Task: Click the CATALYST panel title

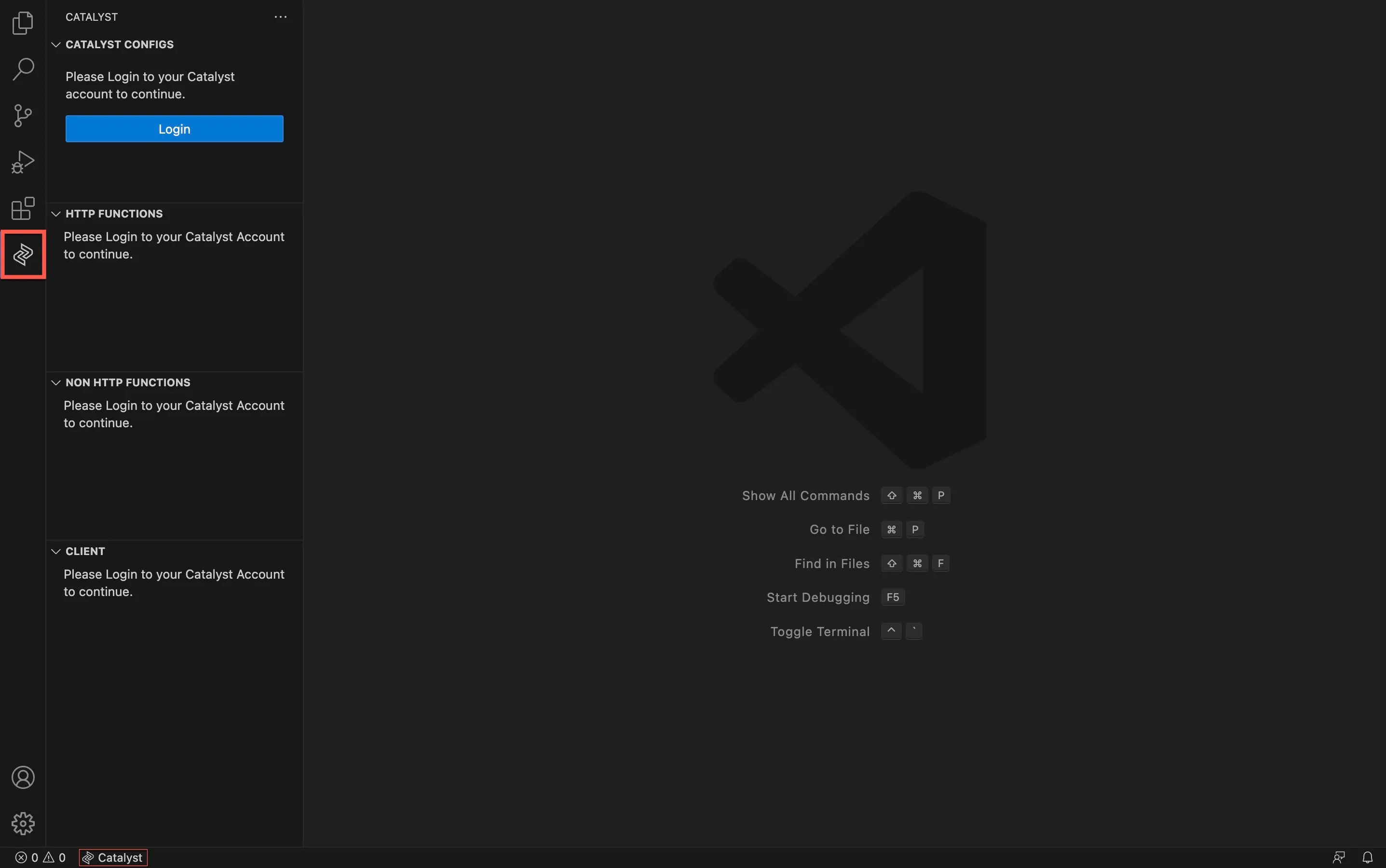Action: (91, 17)
